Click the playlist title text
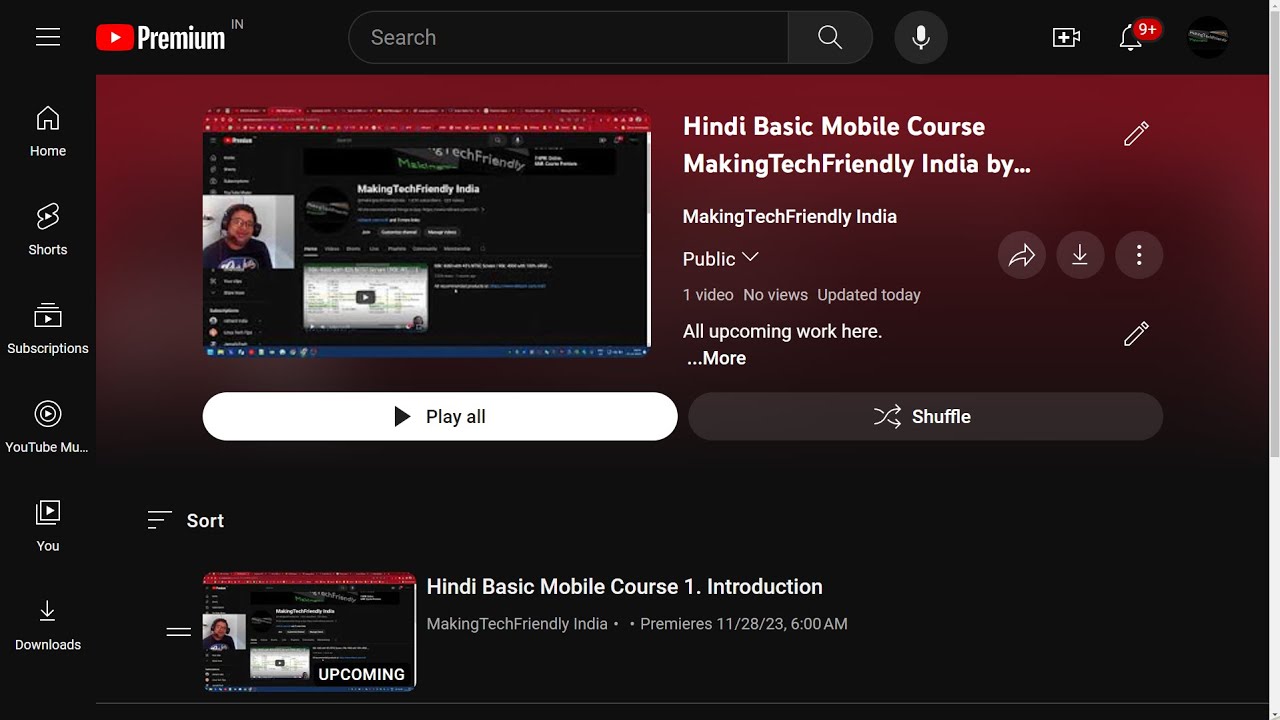 (x=856, y=145)
